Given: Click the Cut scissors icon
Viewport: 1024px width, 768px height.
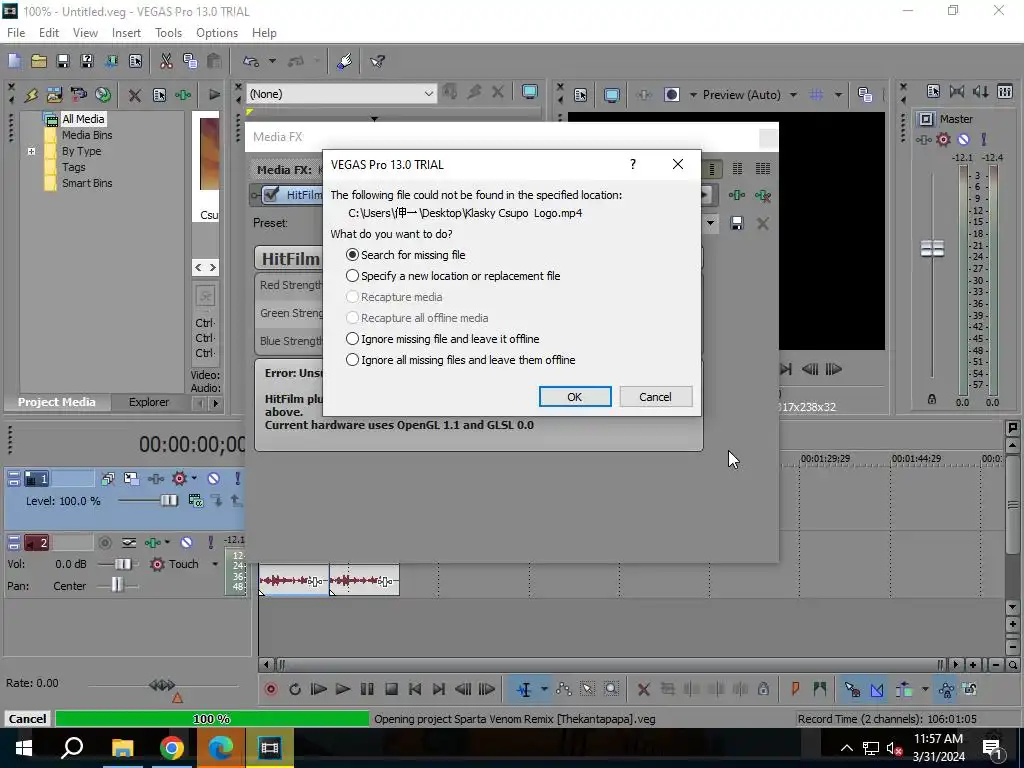Looking at the screenshot, I should point(166,61).
